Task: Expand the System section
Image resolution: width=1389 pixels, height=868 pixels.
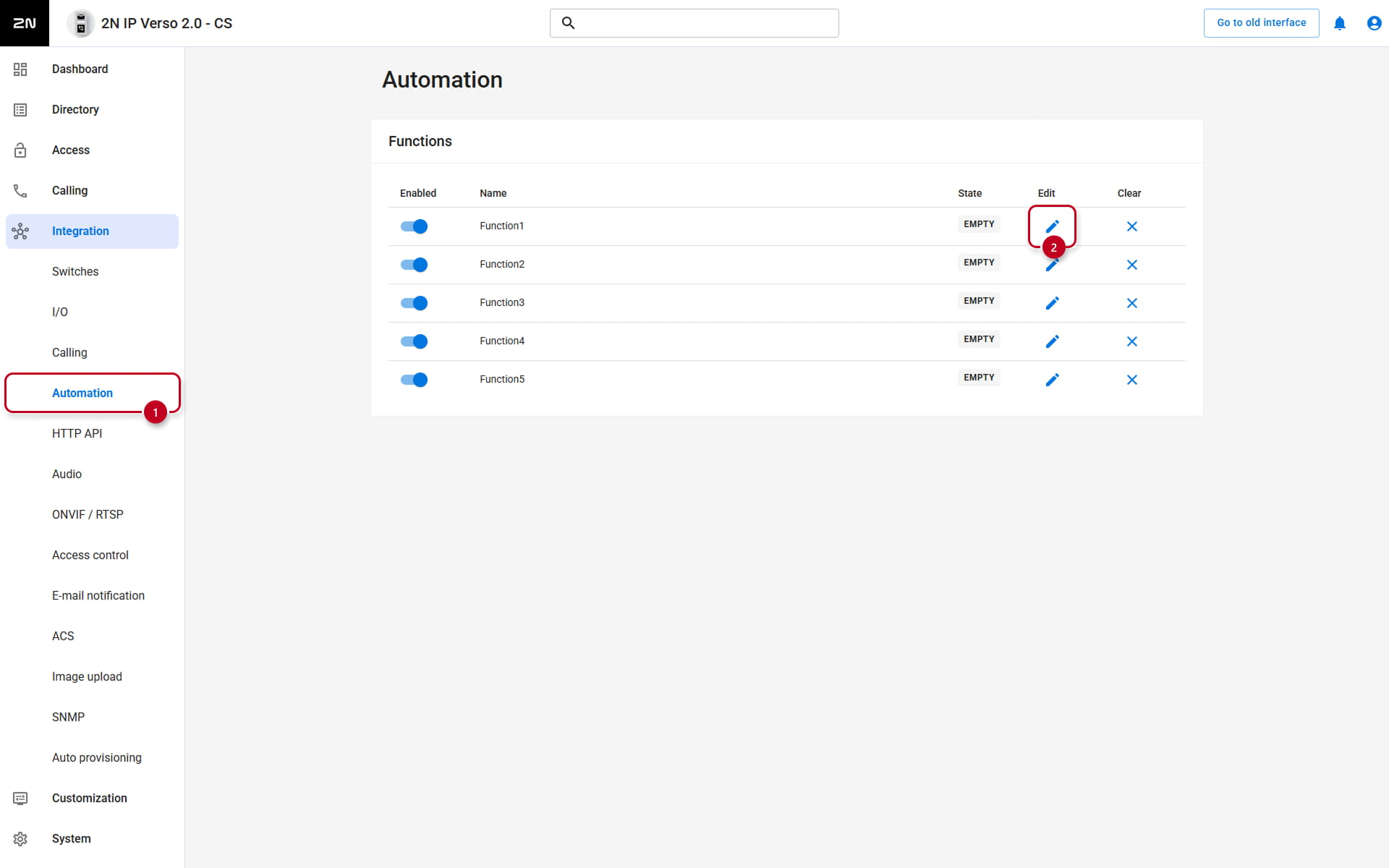Action: point(92,839)
